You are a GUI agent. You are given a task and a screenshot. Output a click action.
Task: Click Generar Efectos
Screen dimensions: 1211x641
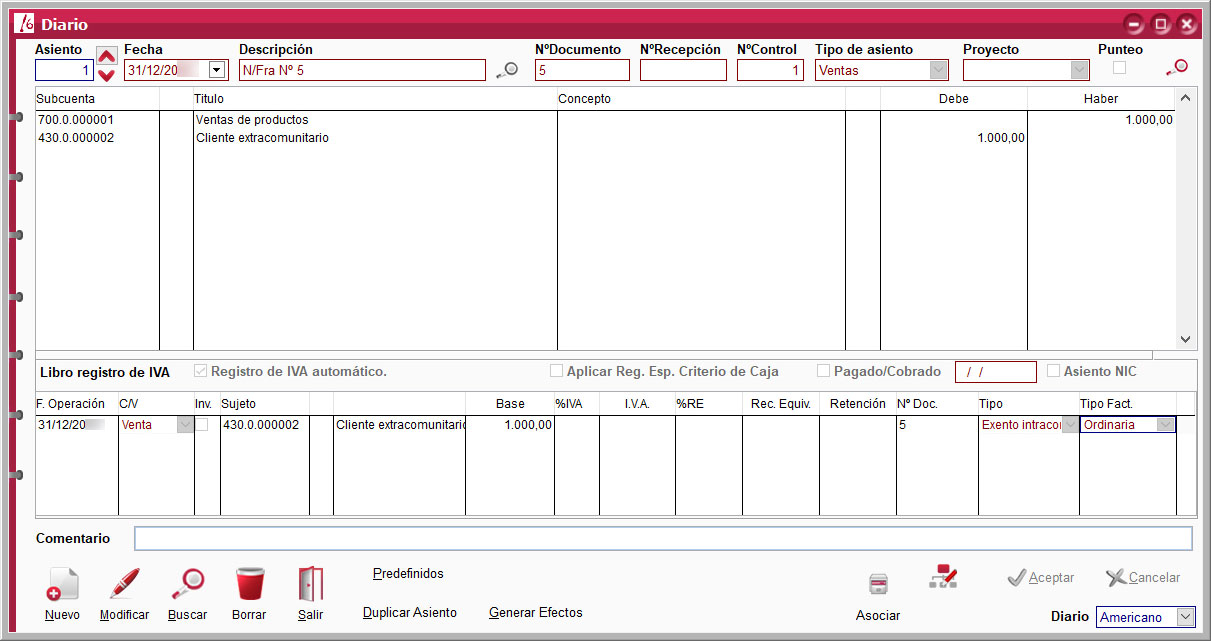(x=536, y=613)
